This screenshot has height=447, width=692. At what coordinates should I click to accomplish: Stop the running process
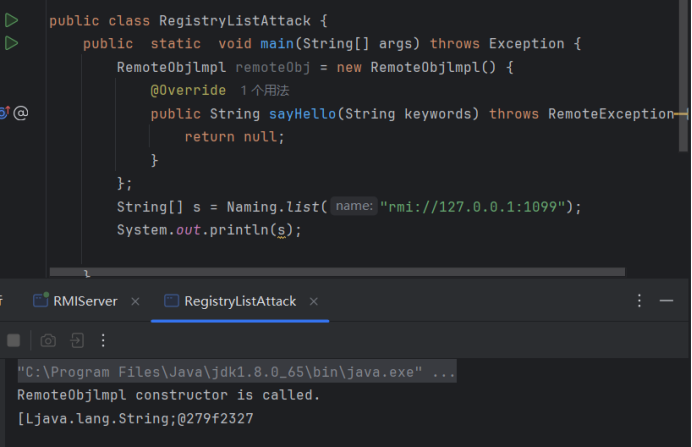(x=13, y=341)
